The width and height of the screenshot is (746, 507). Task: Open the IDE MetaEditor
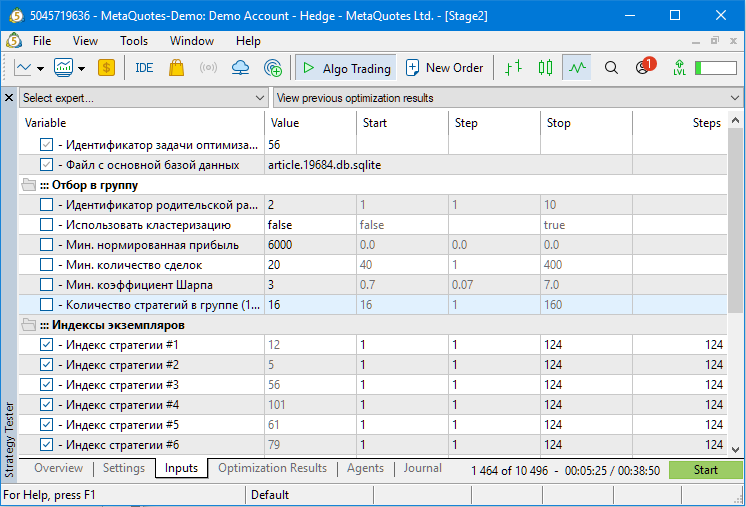point(144,68)
